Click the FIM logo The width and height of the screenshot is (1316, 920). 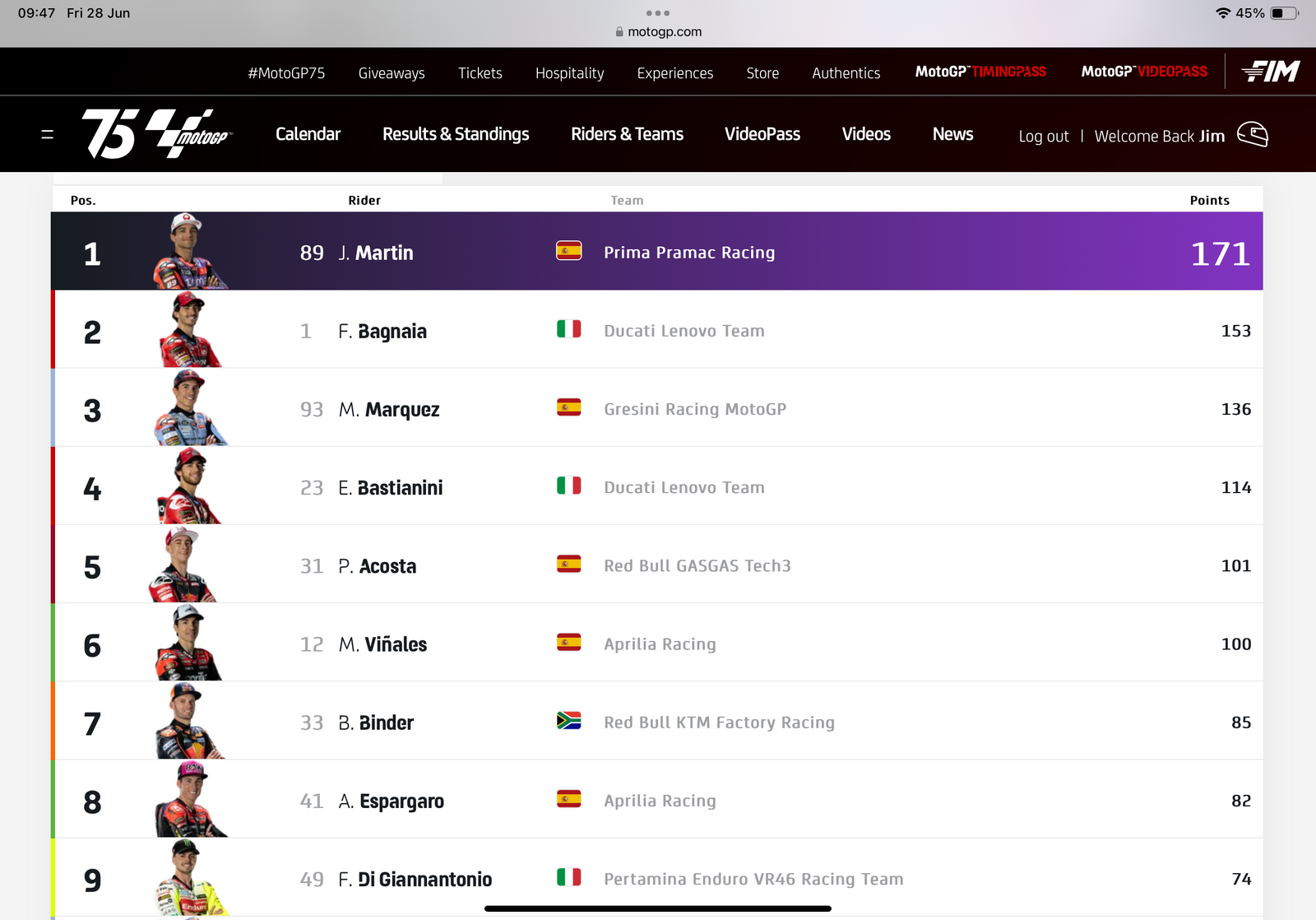[1271, 72]
